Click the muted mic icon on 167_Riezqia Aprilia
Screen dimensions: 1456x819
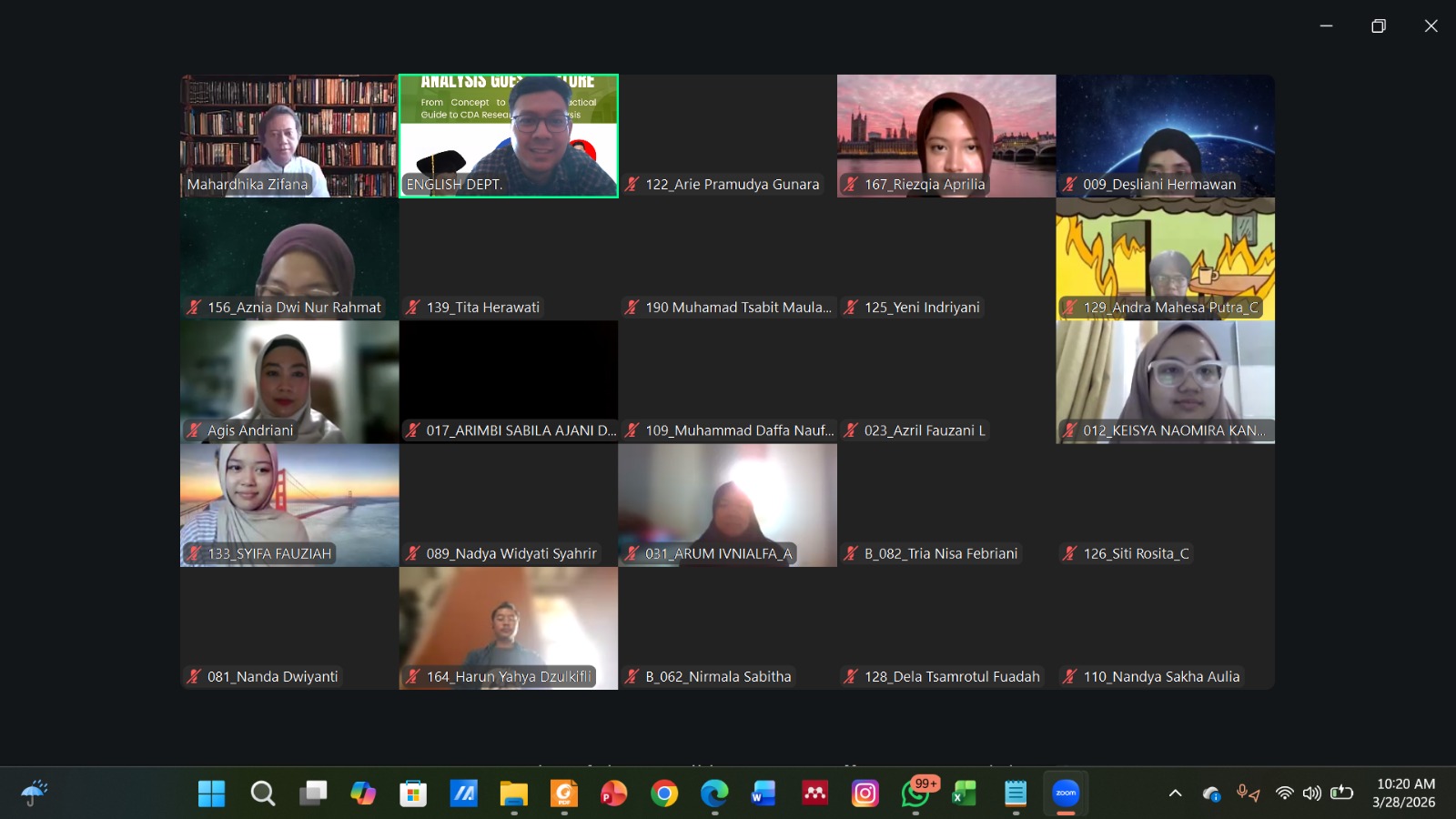point(851,185)
